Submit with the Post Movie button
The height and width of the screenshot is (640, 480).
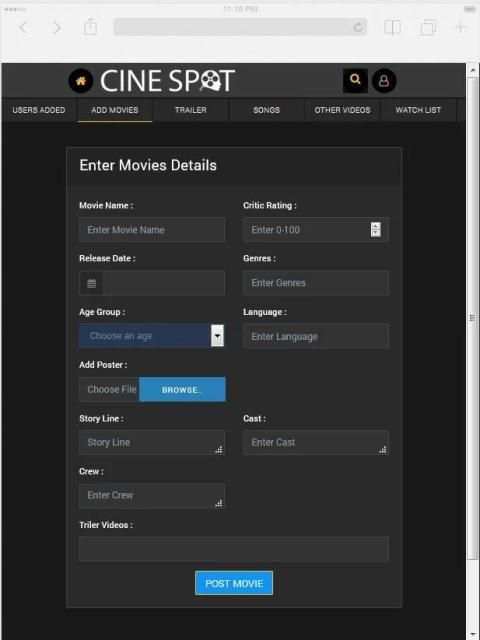coord(234,583)
